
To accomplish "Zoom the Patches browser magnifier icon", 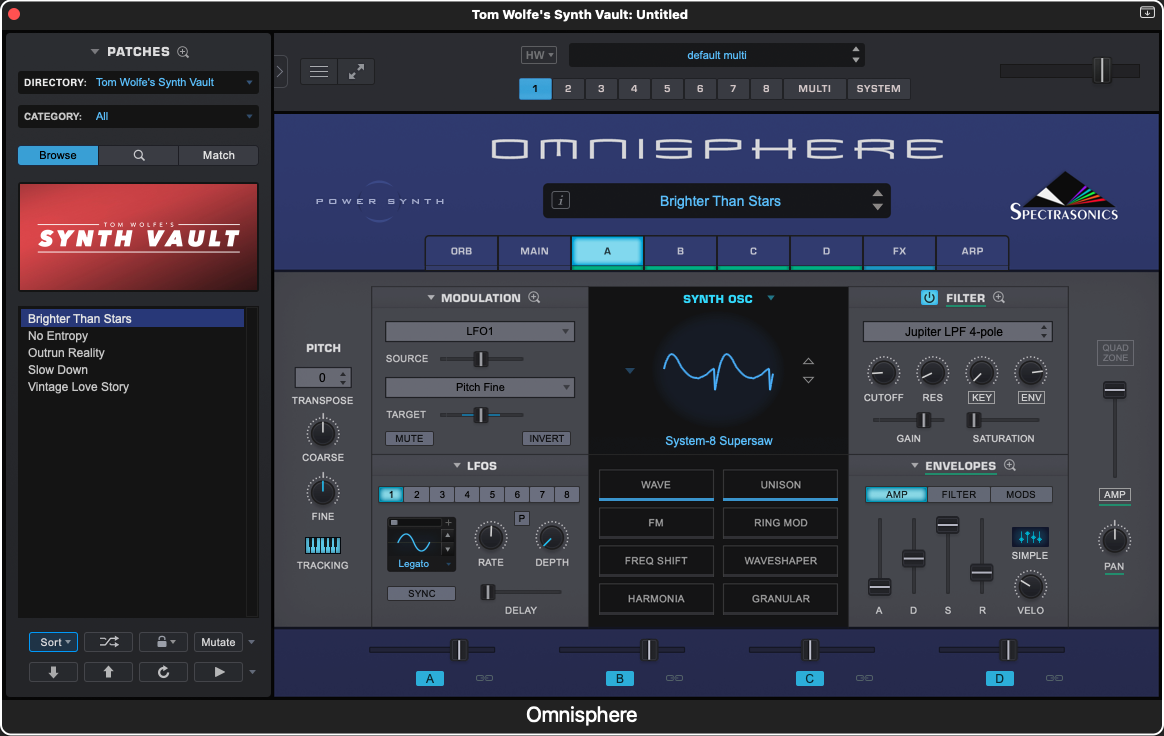I will click(183, 52).
